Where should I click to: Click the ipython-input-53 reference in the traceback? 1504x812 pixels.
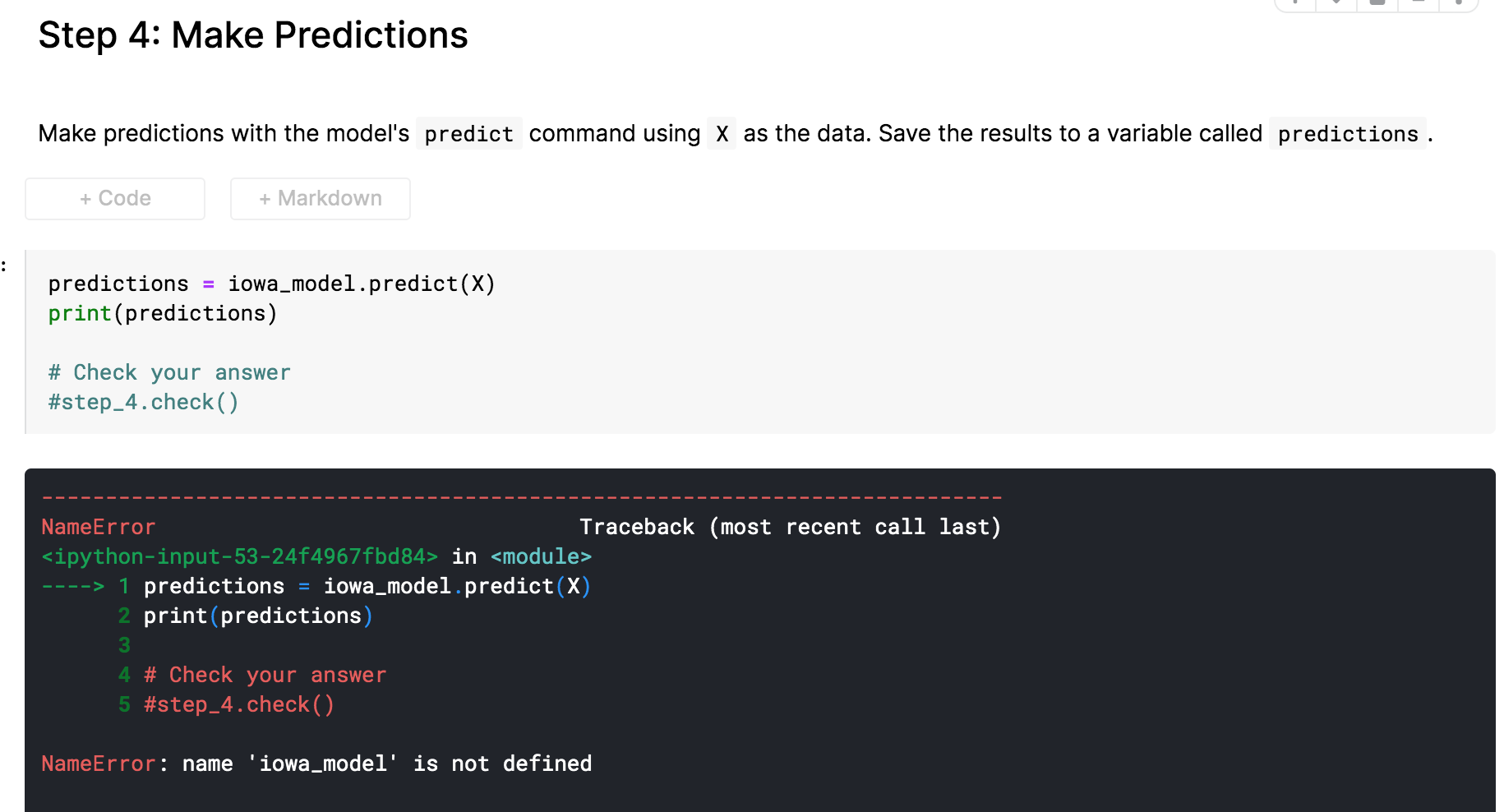pos(240,556)
